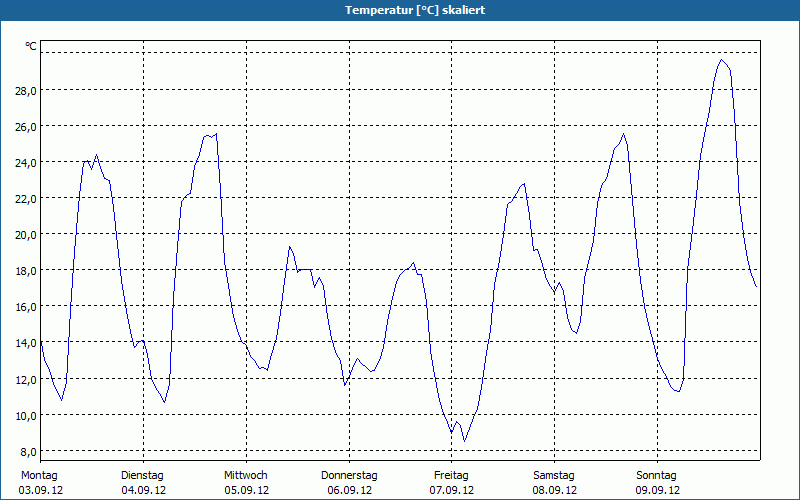Click the 'Freitag' day label
This screenshot has height=500, width=800.
pyautogui.click(x=452, y=476)
